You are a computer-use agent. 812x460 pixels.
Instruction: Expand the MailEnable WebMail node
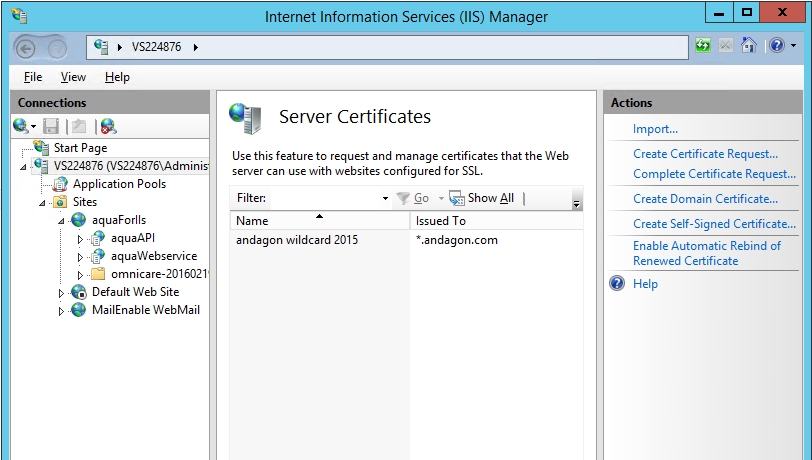(61, 311)
